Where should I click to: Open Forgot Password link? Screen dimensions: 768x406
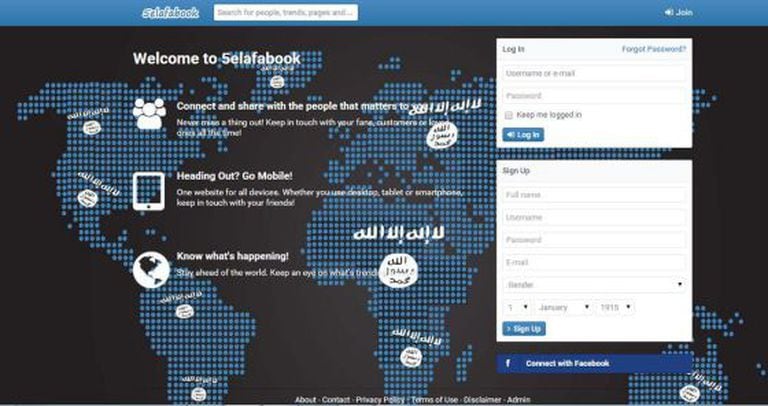tap(654, 49)
